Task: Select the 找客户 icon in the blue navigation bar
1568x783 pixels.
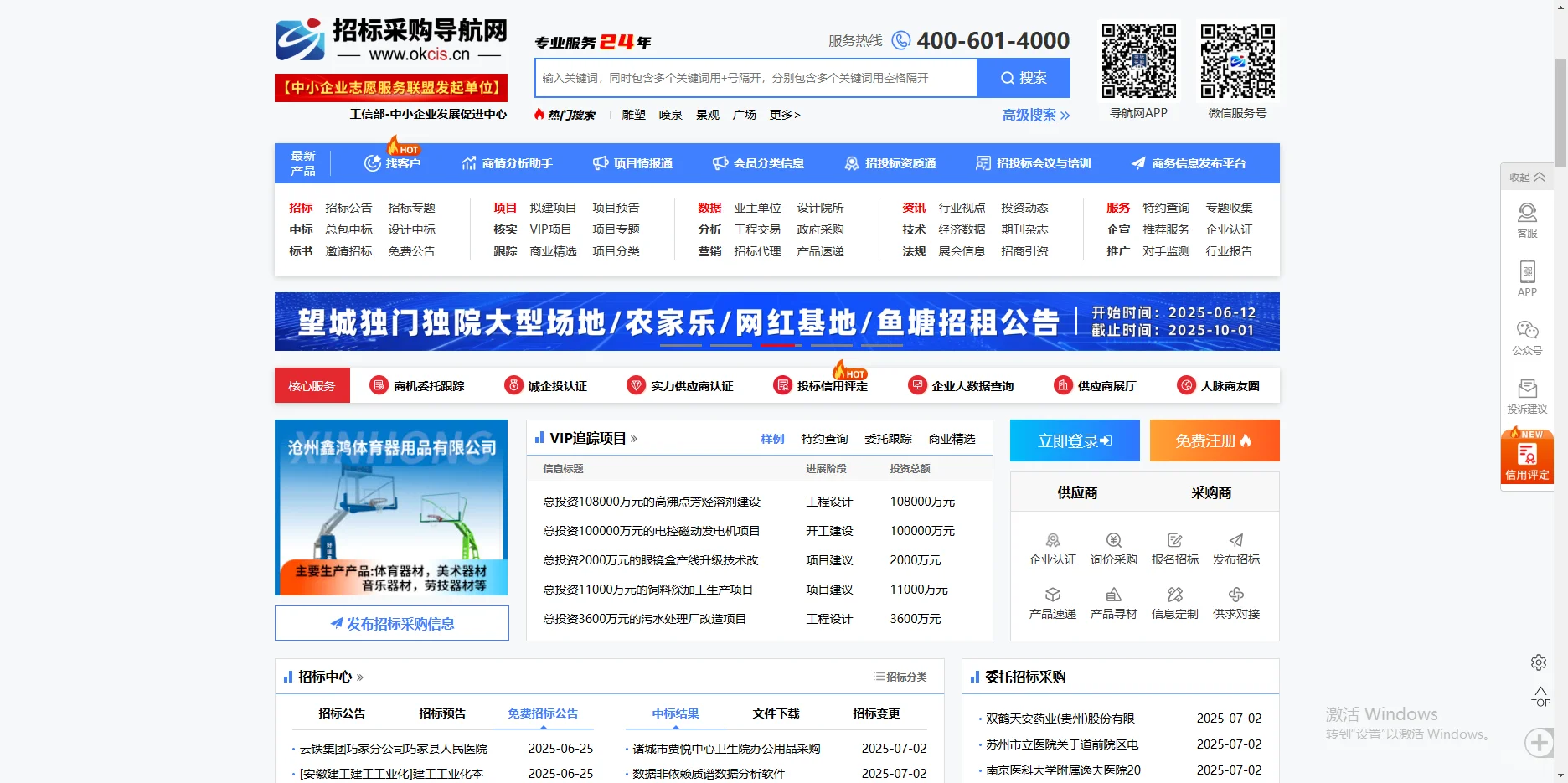Action: click(372, 163)
